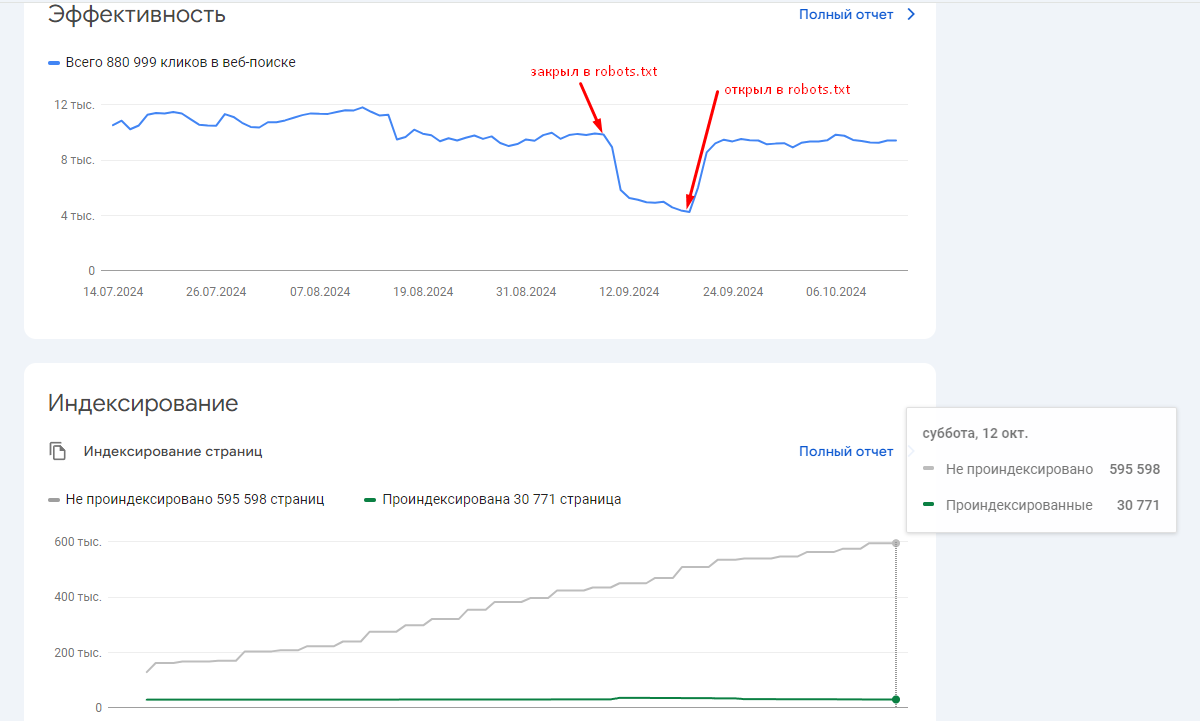
Task: Click the 400 тыс. axis label
Action: click(78, 597)
